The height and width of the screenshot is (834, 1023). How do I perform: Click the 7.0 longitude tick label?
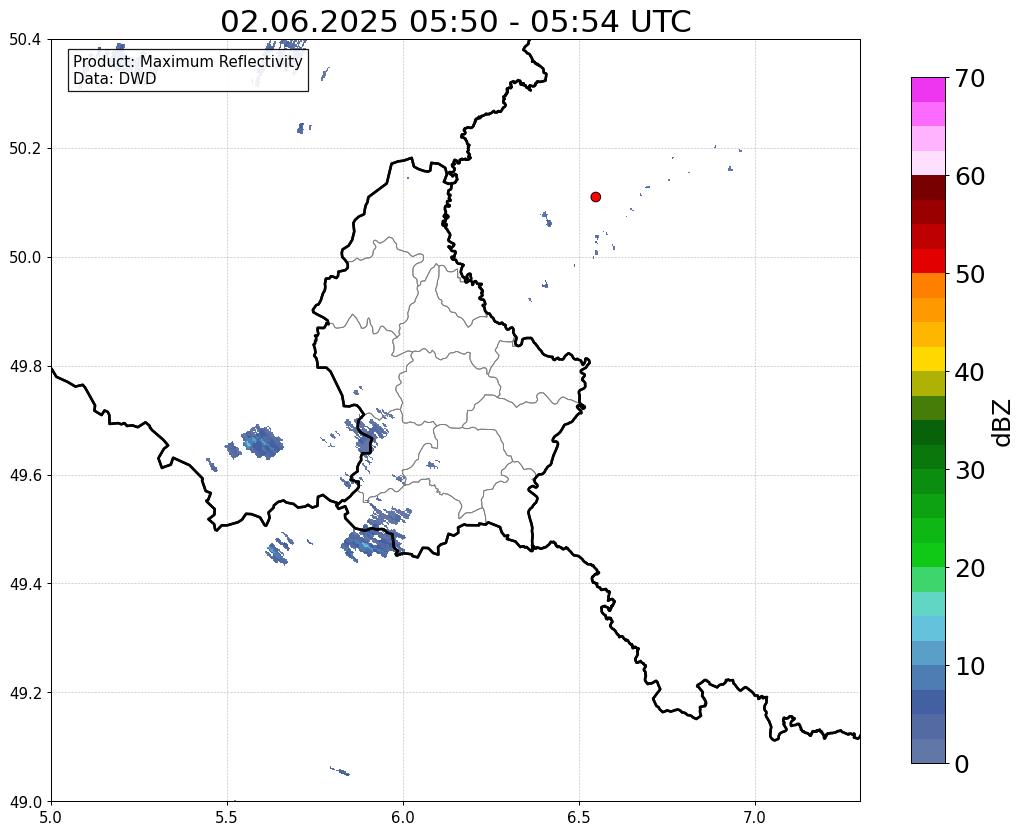coord(755,818)
